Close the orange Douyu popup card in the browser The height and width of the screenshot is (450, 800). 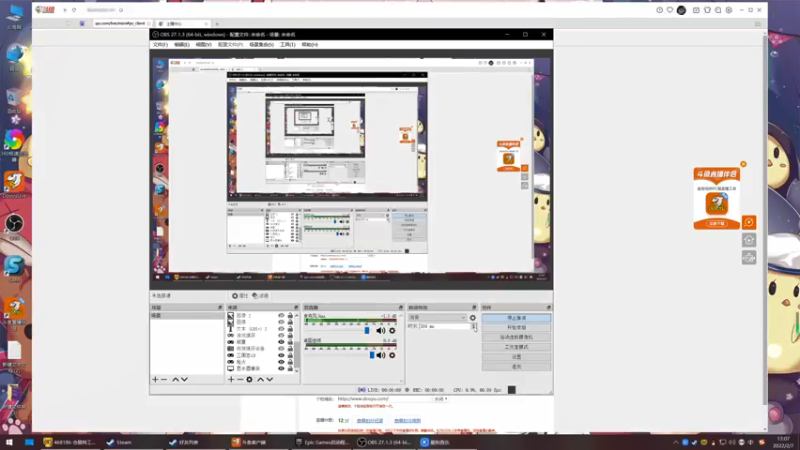(x=743, y=164)
